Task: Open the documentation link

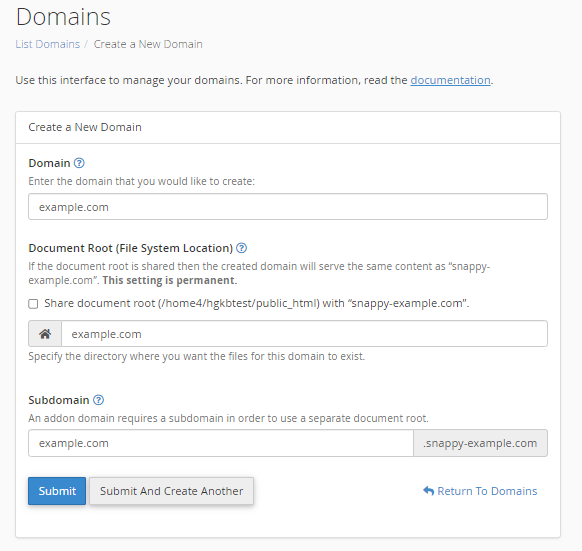Action: coord(450,80)
